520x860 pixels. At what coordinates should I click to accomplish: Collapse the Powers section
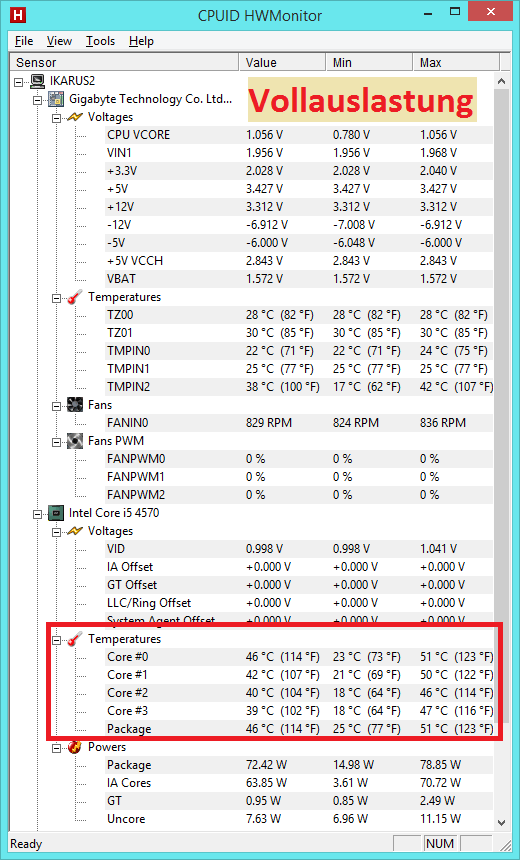(x=56, y=748)
